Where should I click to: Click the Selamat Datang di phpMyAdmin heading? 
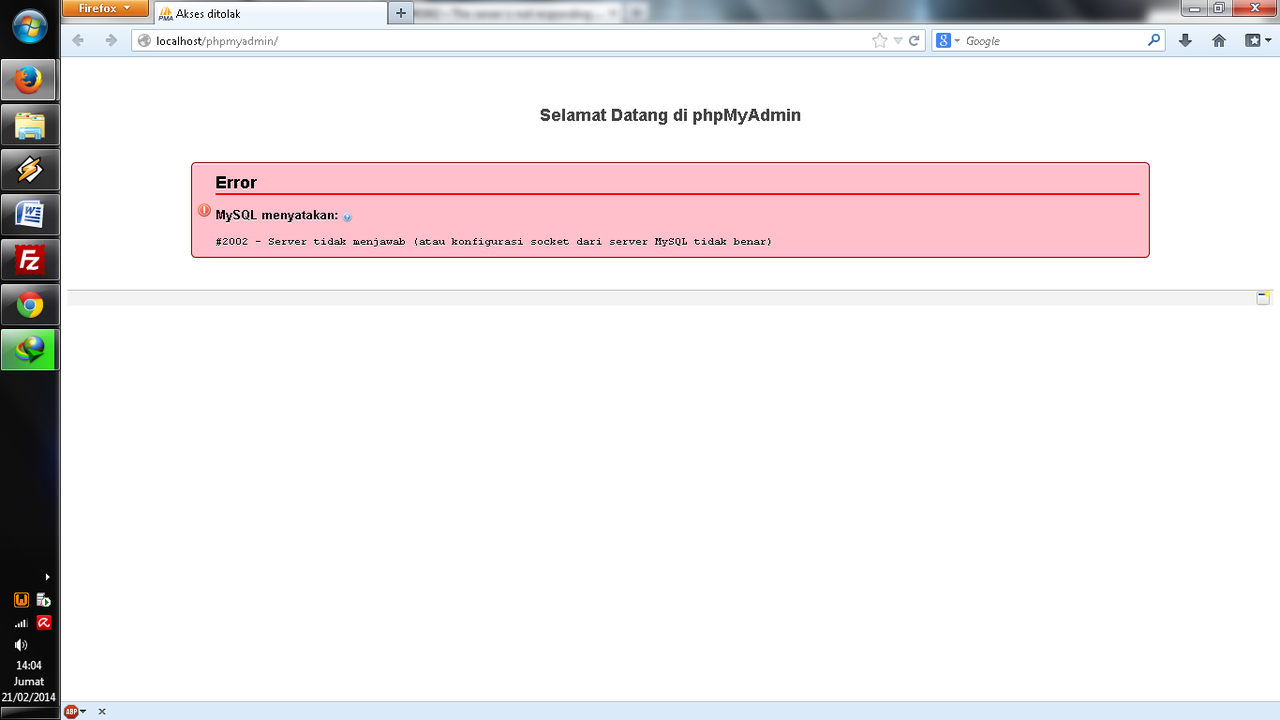pos(670,115)
